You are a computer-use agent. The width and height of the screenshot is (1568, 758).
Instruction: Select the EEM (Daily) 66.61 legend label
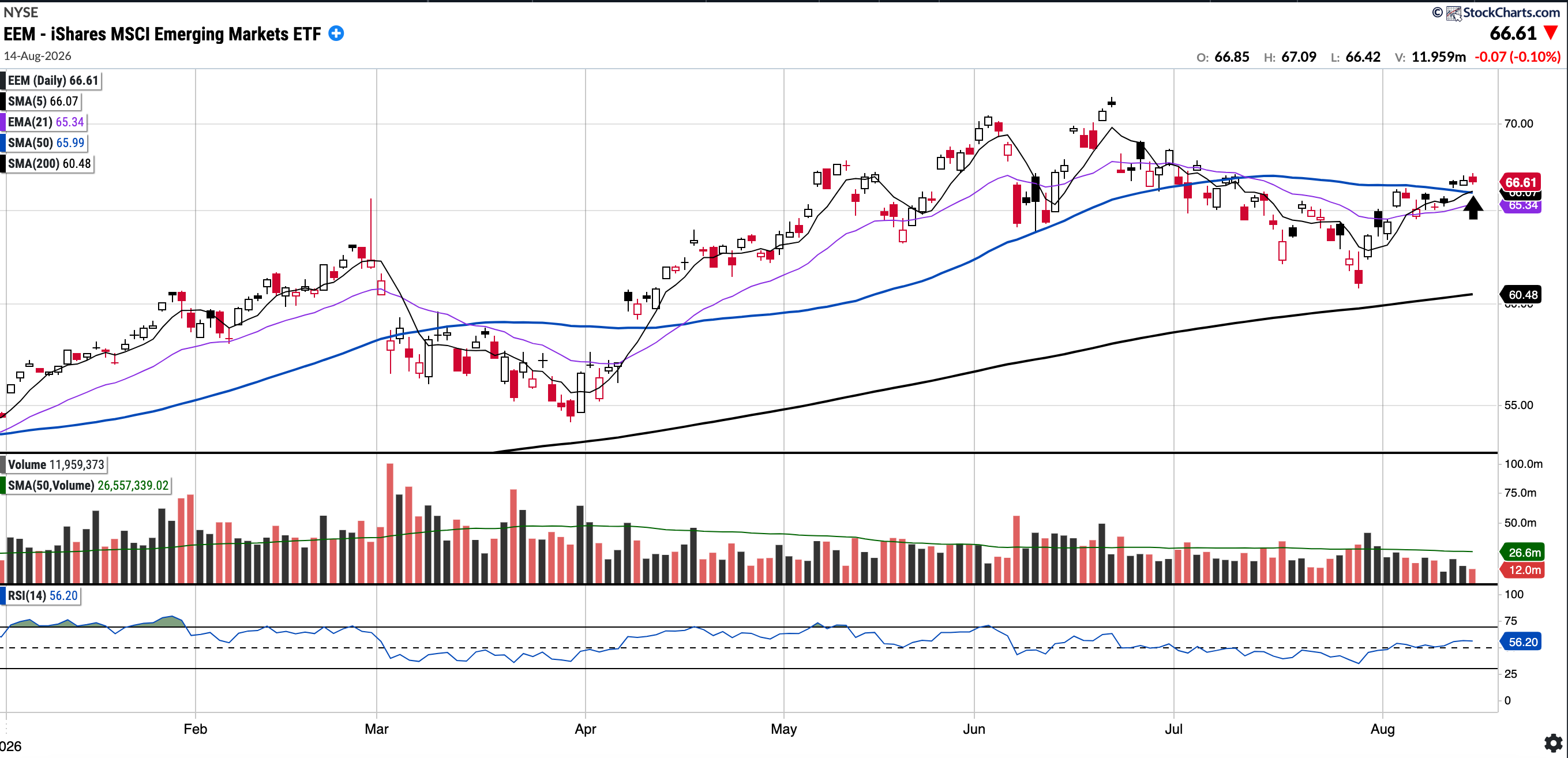(x=53, y=80)
